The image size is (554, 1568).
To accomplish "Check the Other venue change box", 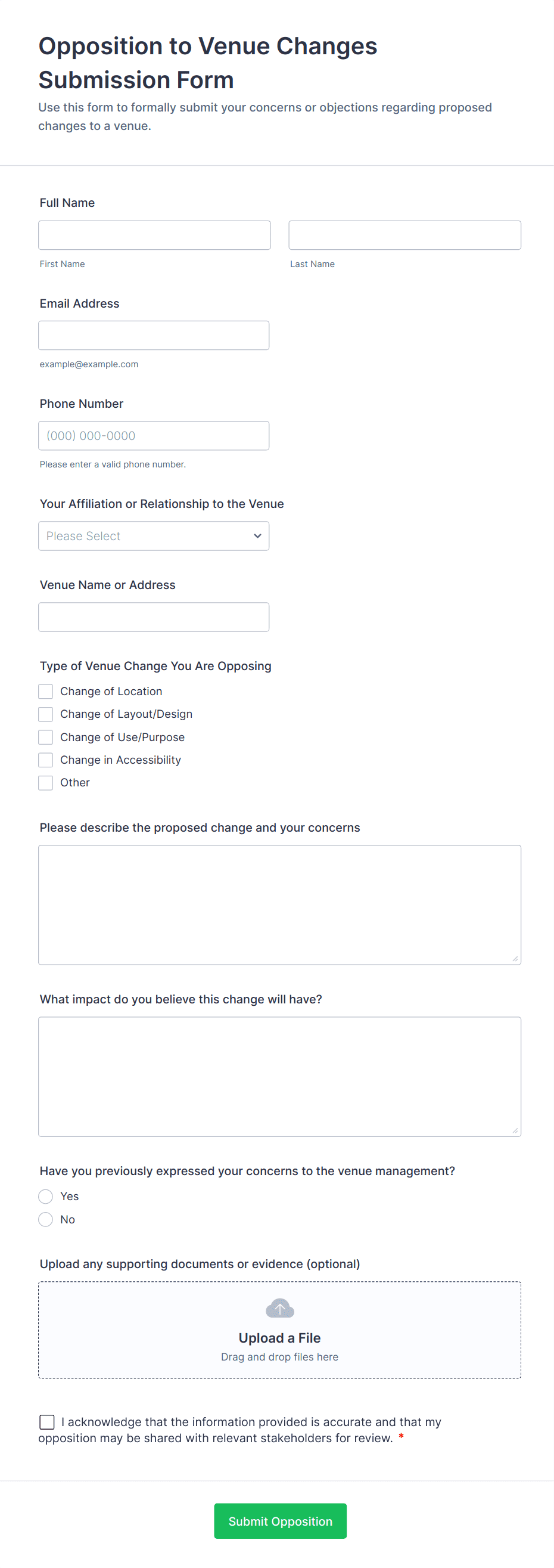I will 46,782.
